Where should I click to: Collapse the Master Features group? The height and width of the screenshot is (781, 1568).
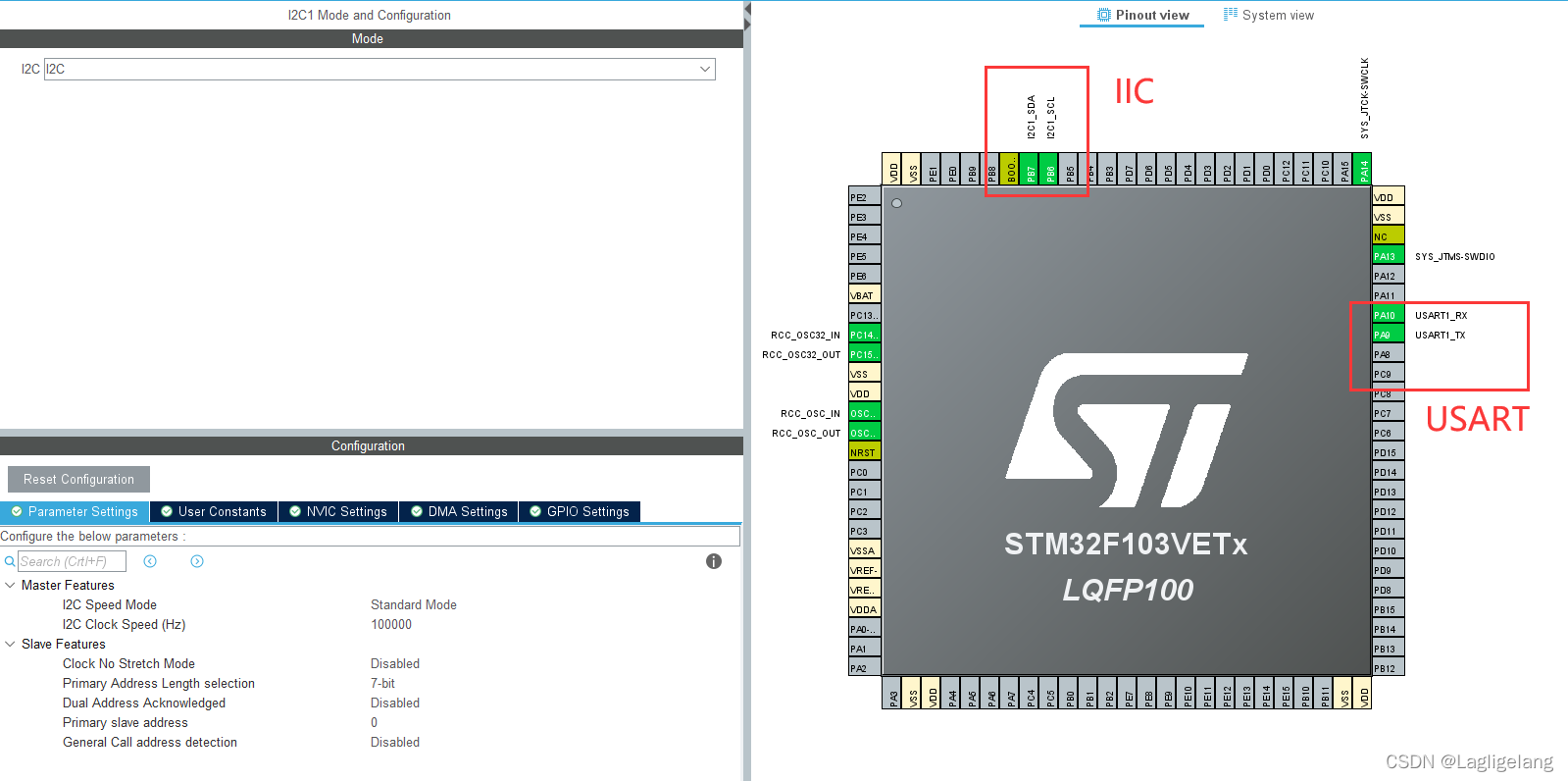tap(10, 585)
